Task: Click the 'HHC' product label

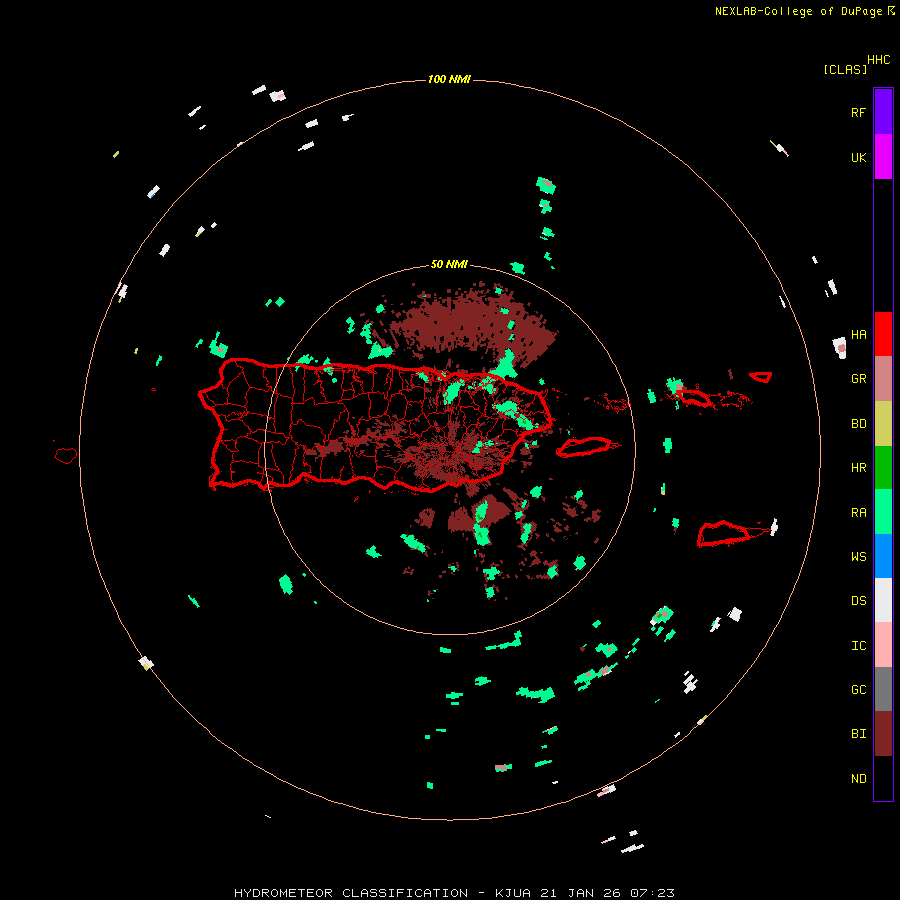Action: 879,60
